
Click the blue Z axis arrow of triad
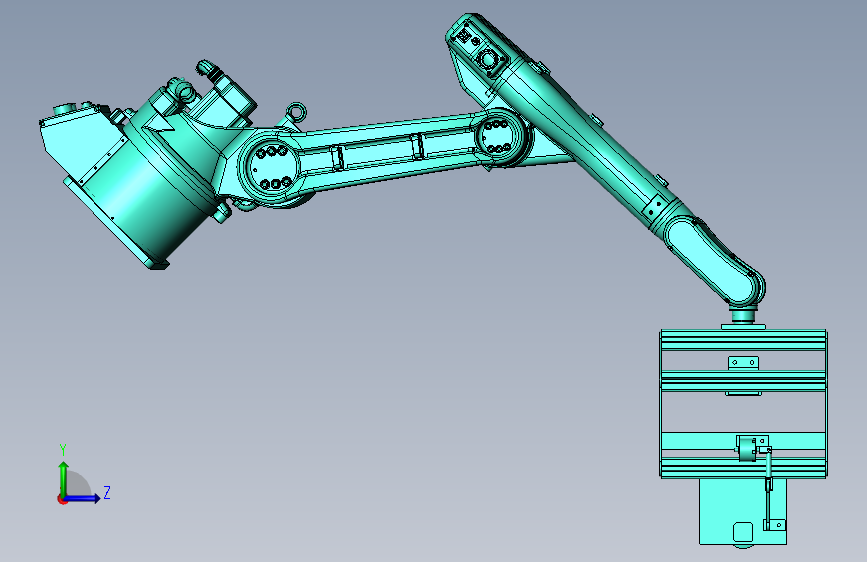click(83, 498)
